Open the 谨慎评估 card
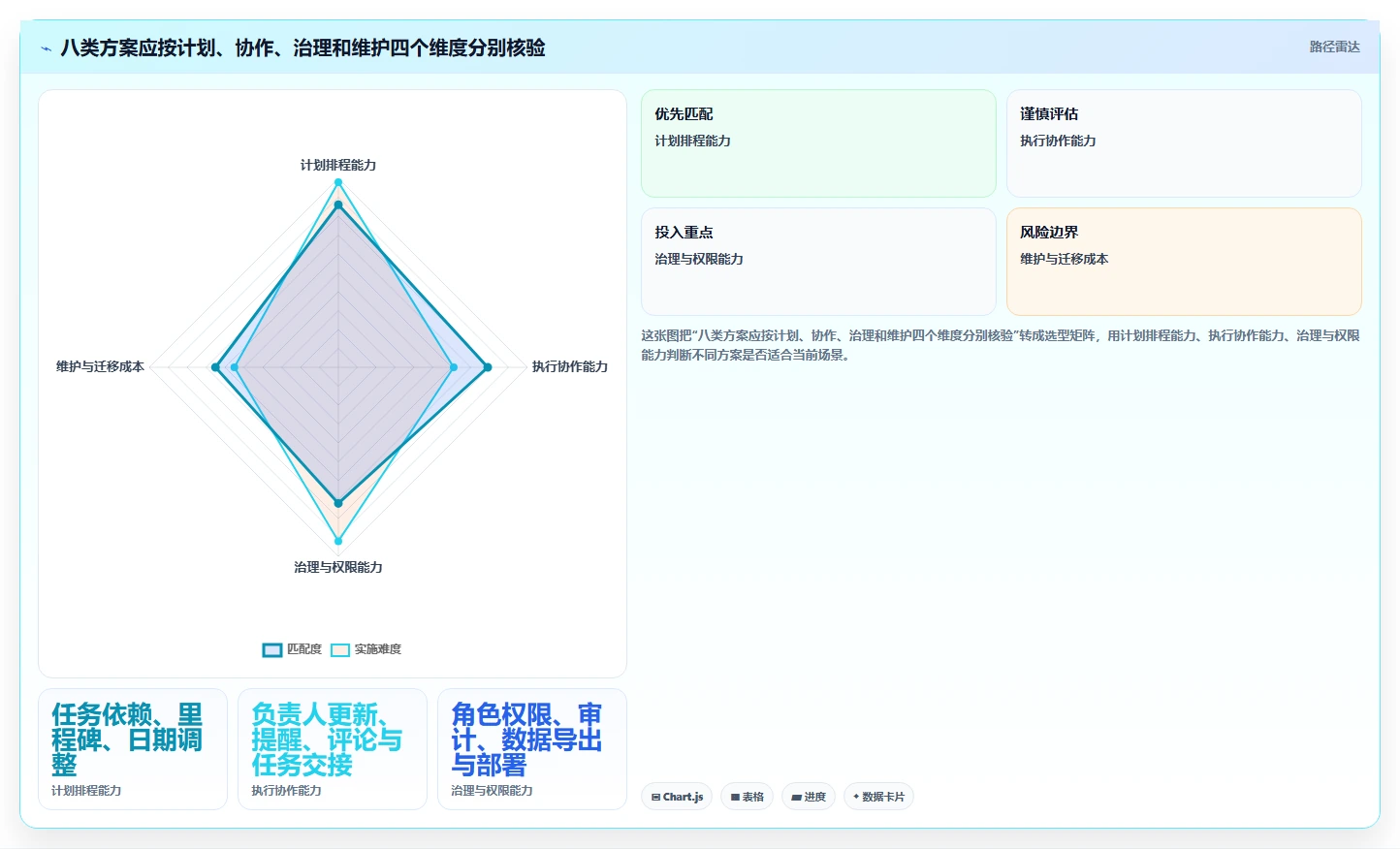The height and width of the screenshot is (849, 1400). (x=1184, y=143)
